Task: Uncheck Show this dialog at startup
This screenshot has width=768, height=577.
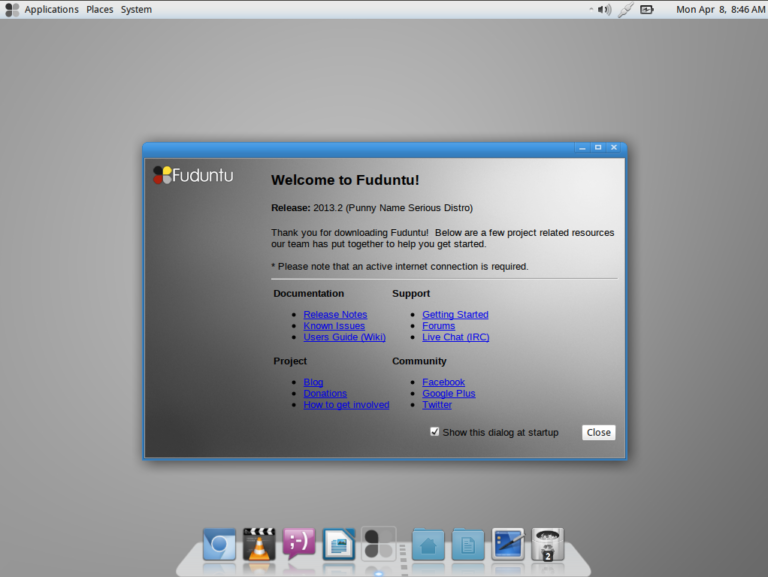Action: 434,432
